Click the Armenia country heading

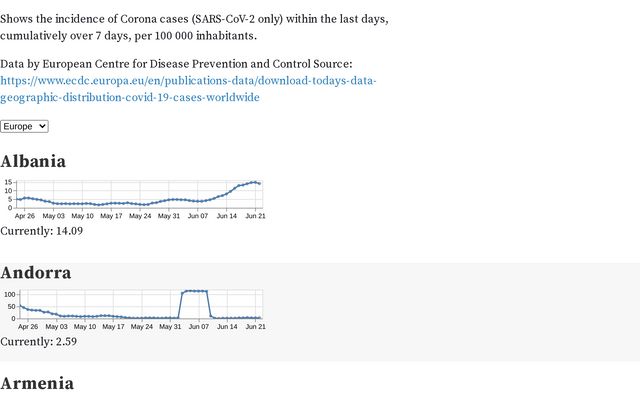pyautogui.click(x=36, y=383)
